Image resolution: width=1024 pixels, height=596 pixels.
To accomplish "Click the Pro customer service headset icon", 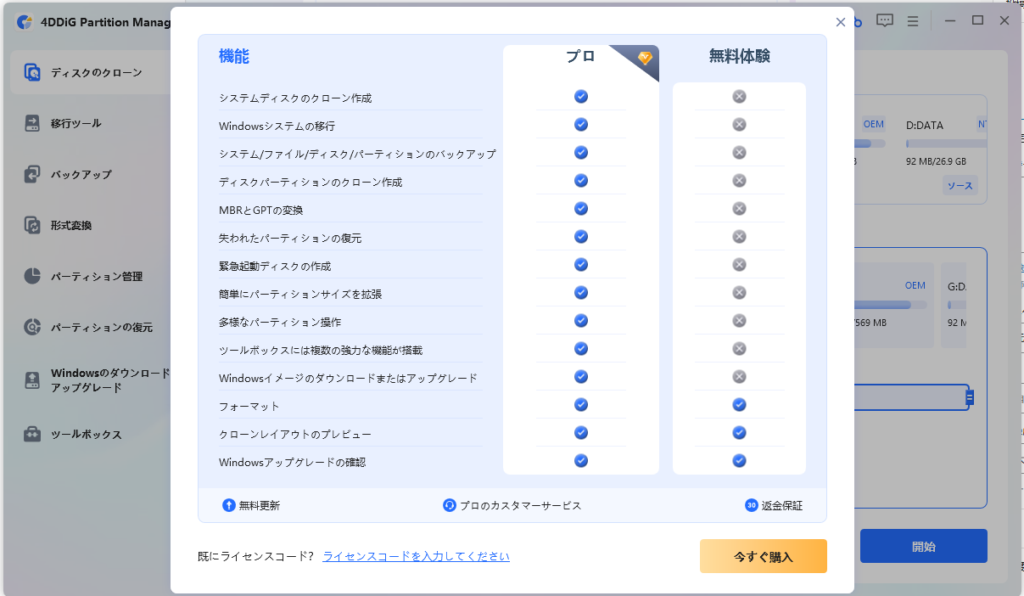I will pos(449,505).
